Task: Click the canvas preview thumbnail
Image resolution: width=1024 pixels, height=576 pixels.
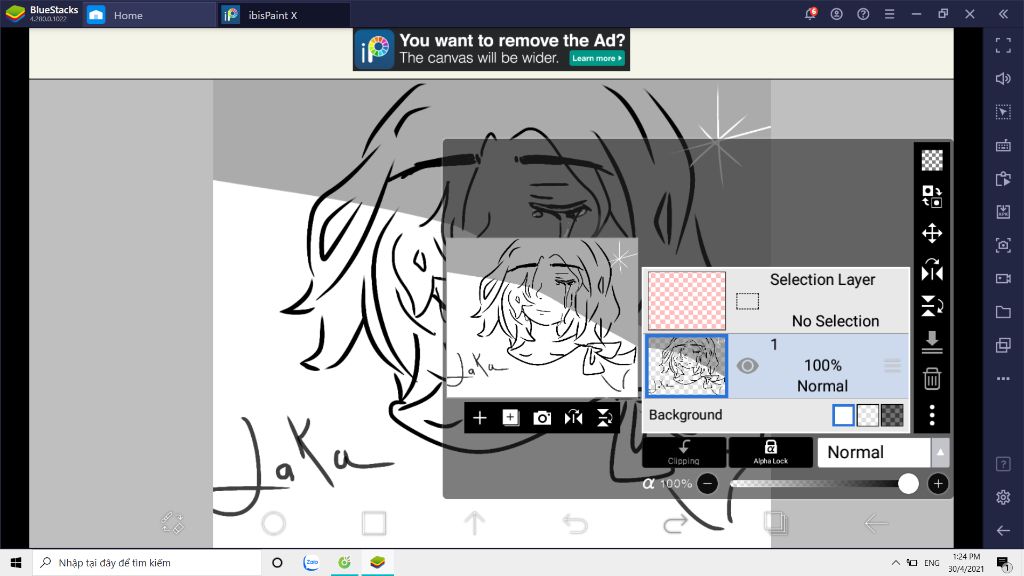Action: coord(541,318)
